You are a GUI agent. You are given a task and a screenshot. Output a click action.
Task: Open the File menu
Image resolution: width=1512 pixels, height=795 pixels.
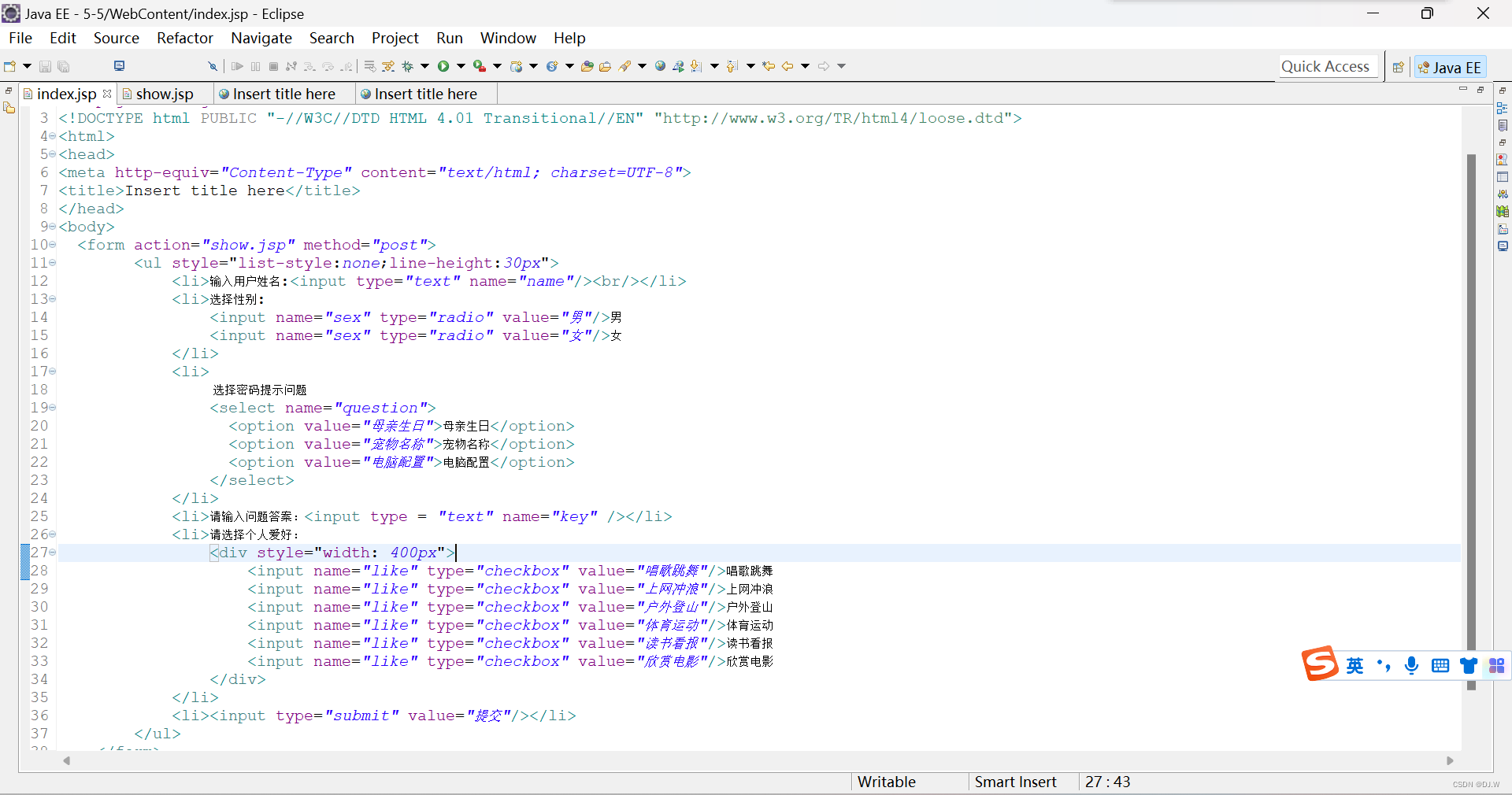pyautogui.click(x=20, y=38)
